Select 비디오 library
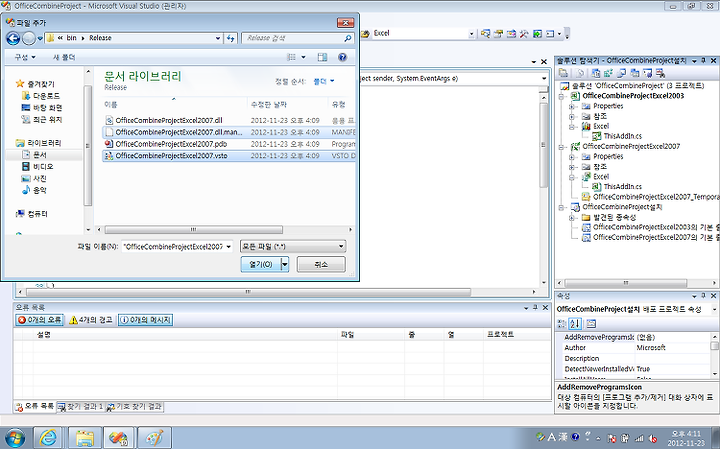 tap(38, 167)
